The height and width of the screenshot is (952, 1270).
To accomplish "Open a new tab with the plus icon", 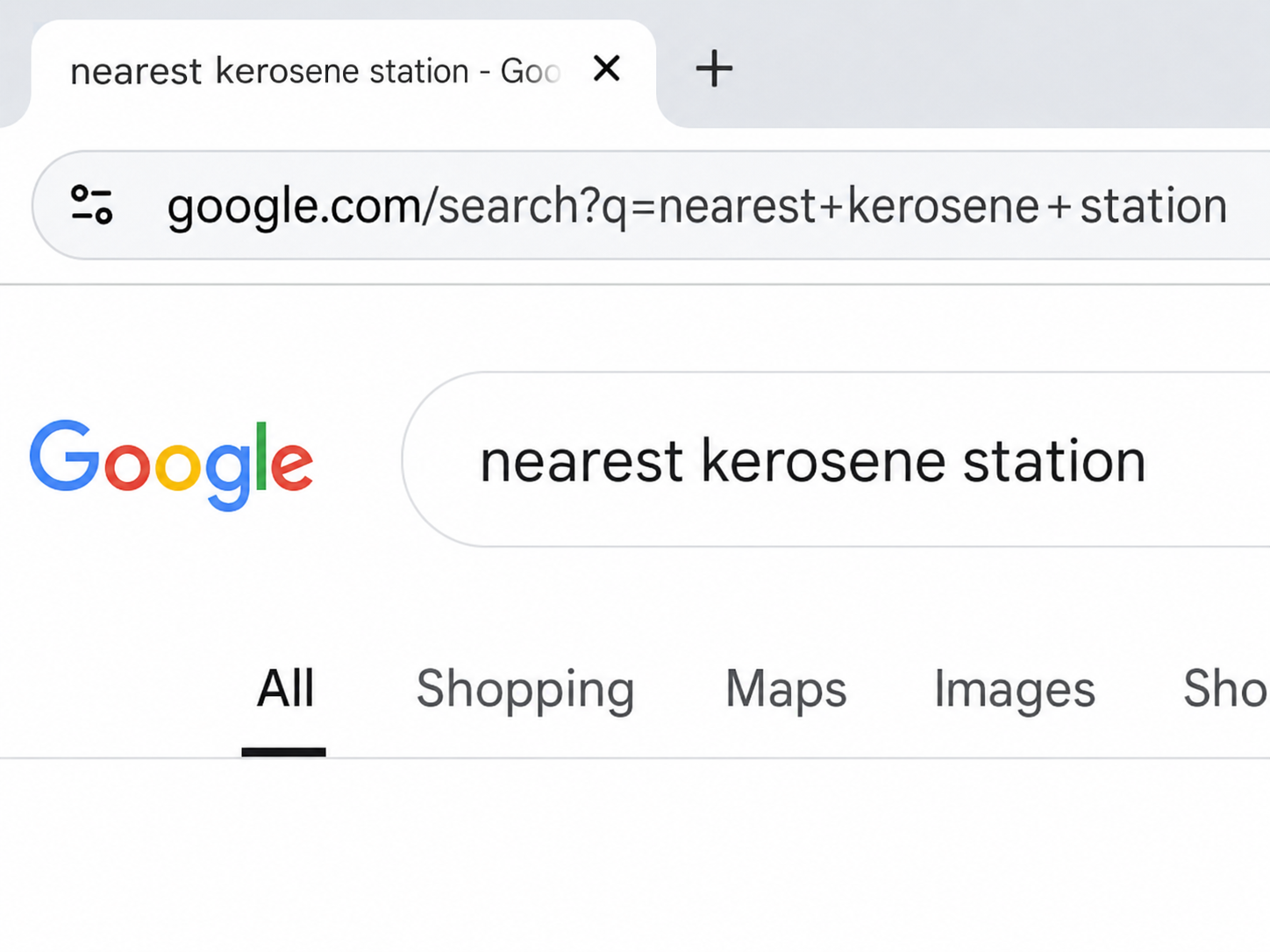I will click(714, 68).
